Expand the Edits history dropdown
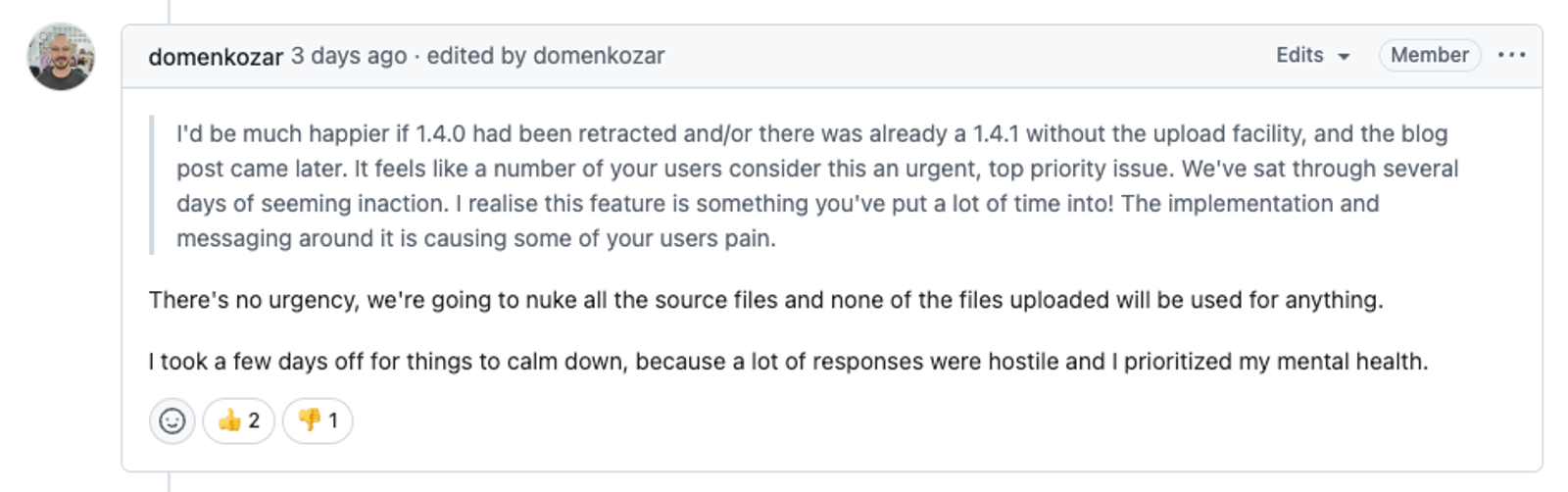Viewport: 1568px width, 492px height. [1313, 55]
